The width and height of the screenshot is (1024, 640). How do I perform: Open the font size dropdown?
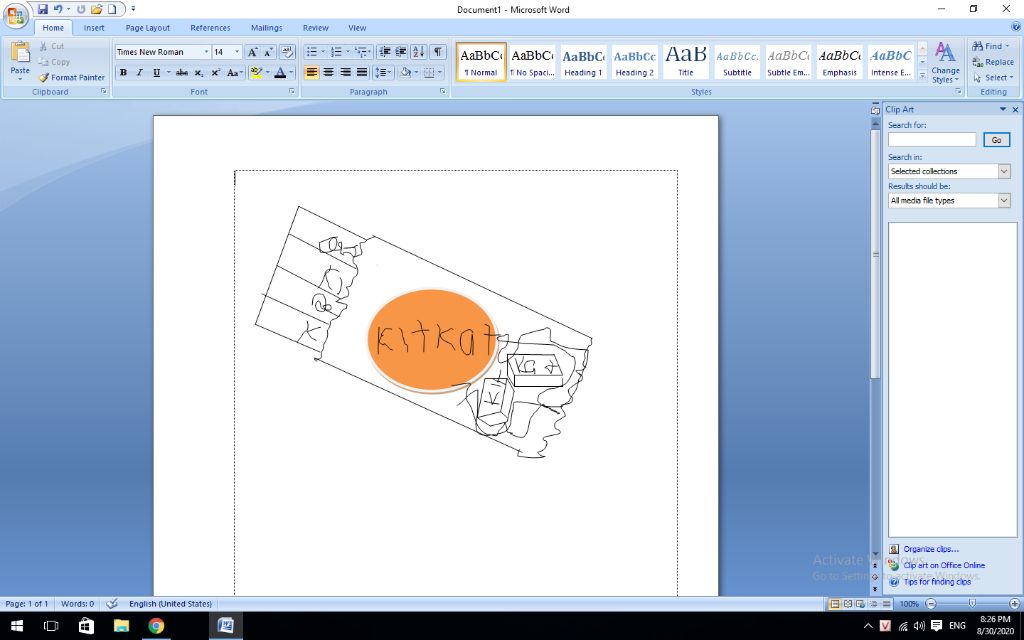click(x=237, y=52)
